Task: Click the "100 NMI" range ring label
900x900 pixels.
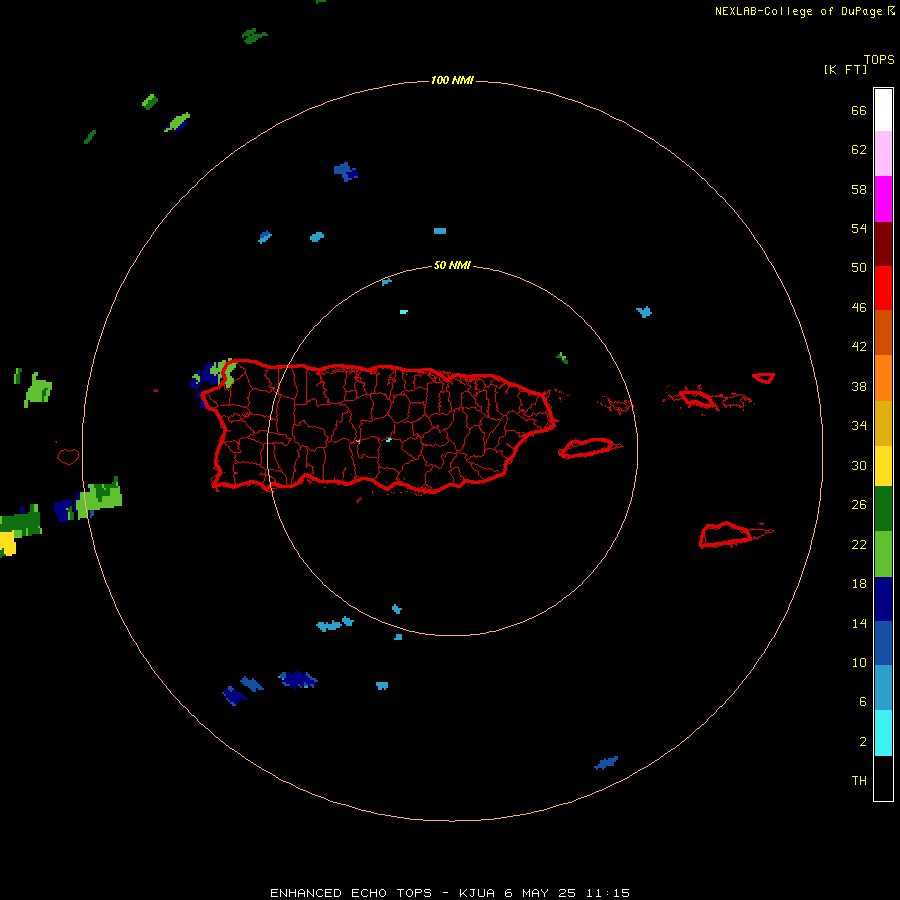Action: 452,80
